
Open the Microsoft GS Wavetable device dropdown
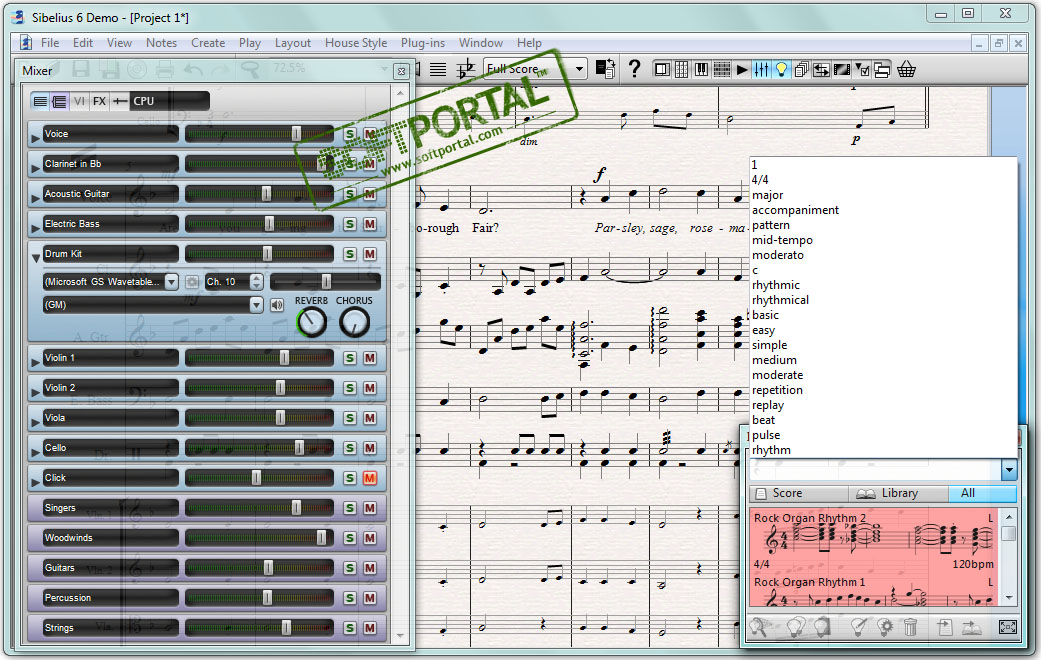pyautogui.click(x=171, y=282)
